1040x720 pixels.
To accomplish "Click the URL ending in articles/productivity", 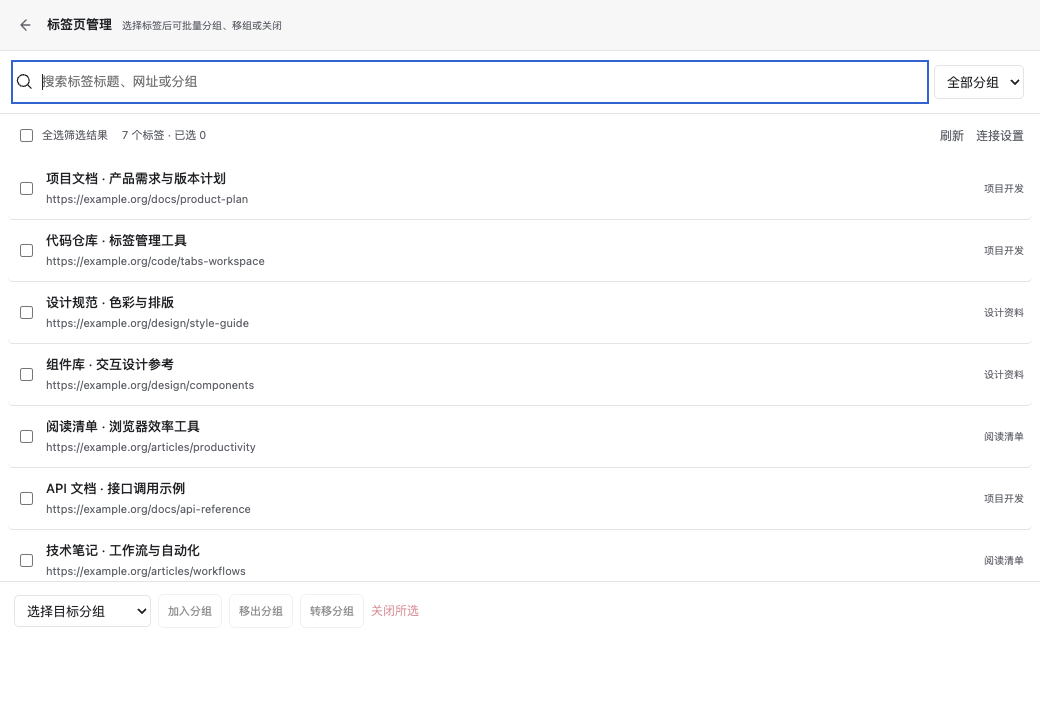I will (x=151, y=448).
